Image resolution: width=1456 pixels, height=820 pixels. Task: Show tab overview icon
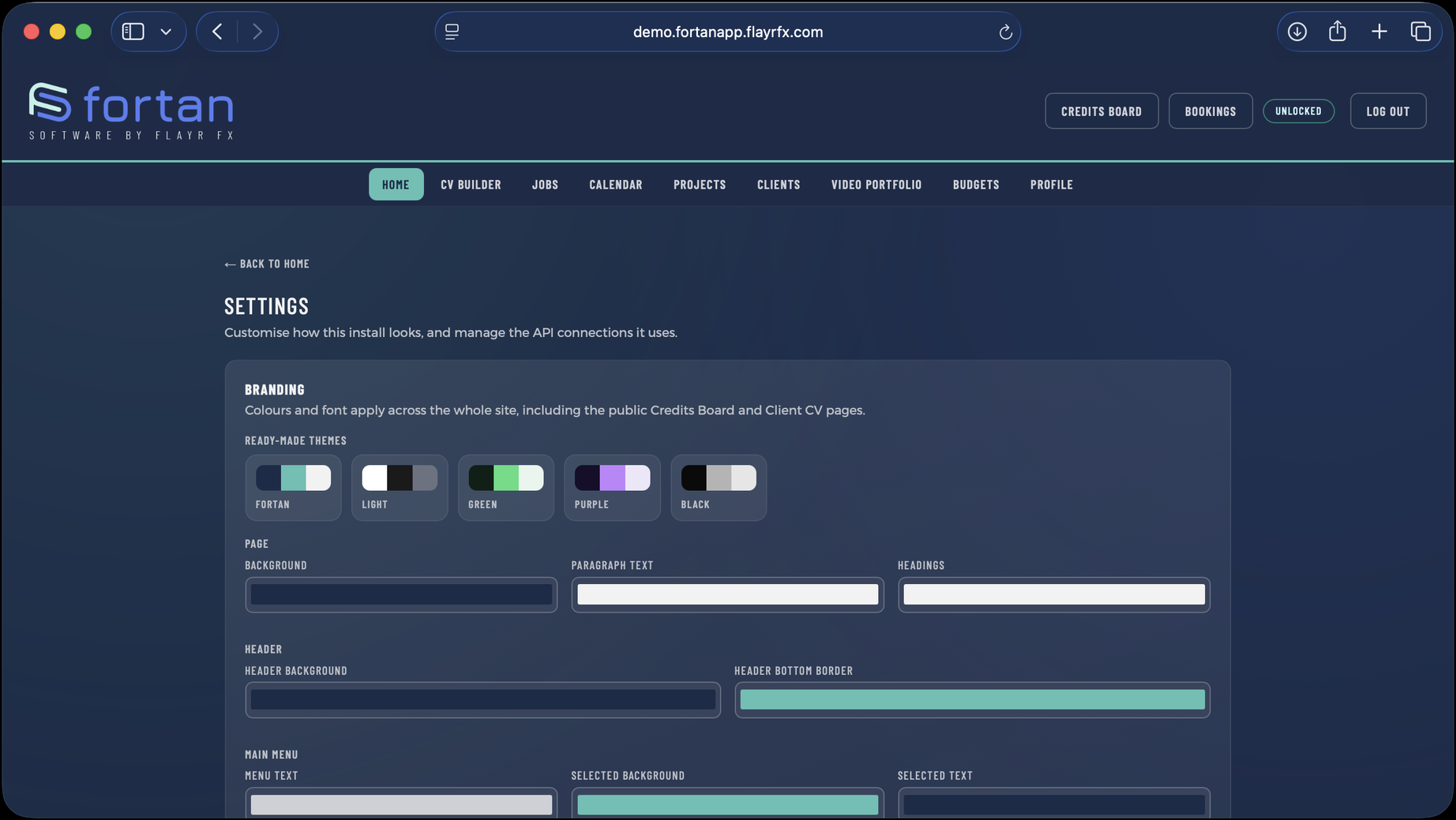1420,32
